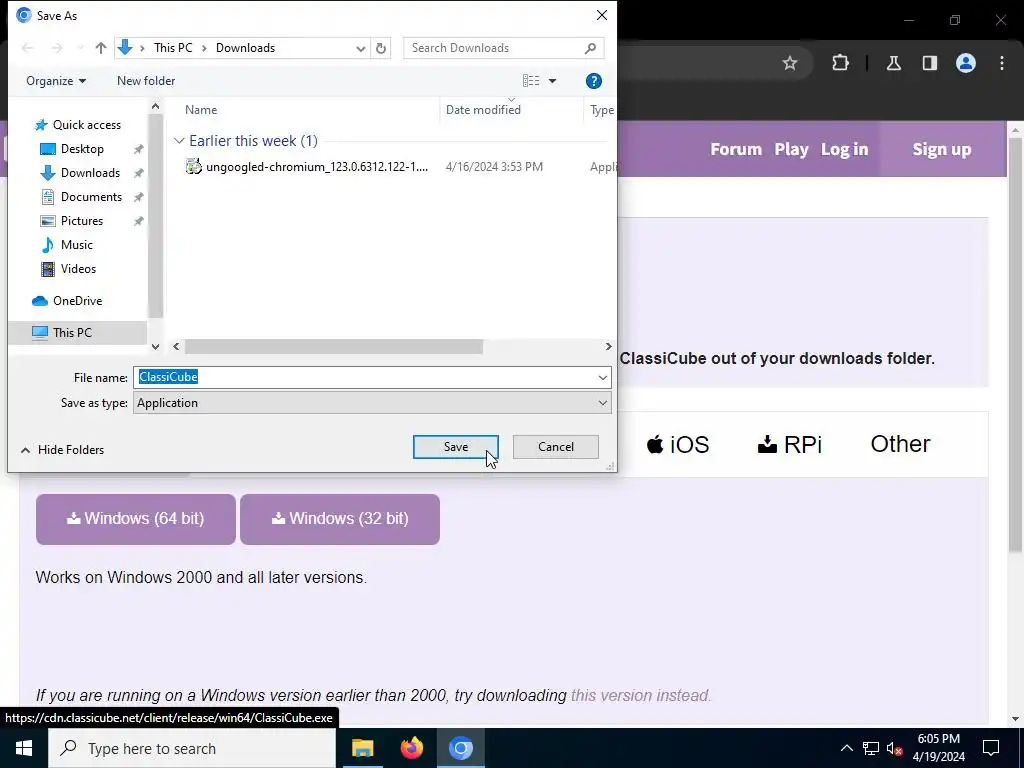Toggle Chrome side panel icon
Viewport: 1024px width, 768px height.
[x=930, y=63]
